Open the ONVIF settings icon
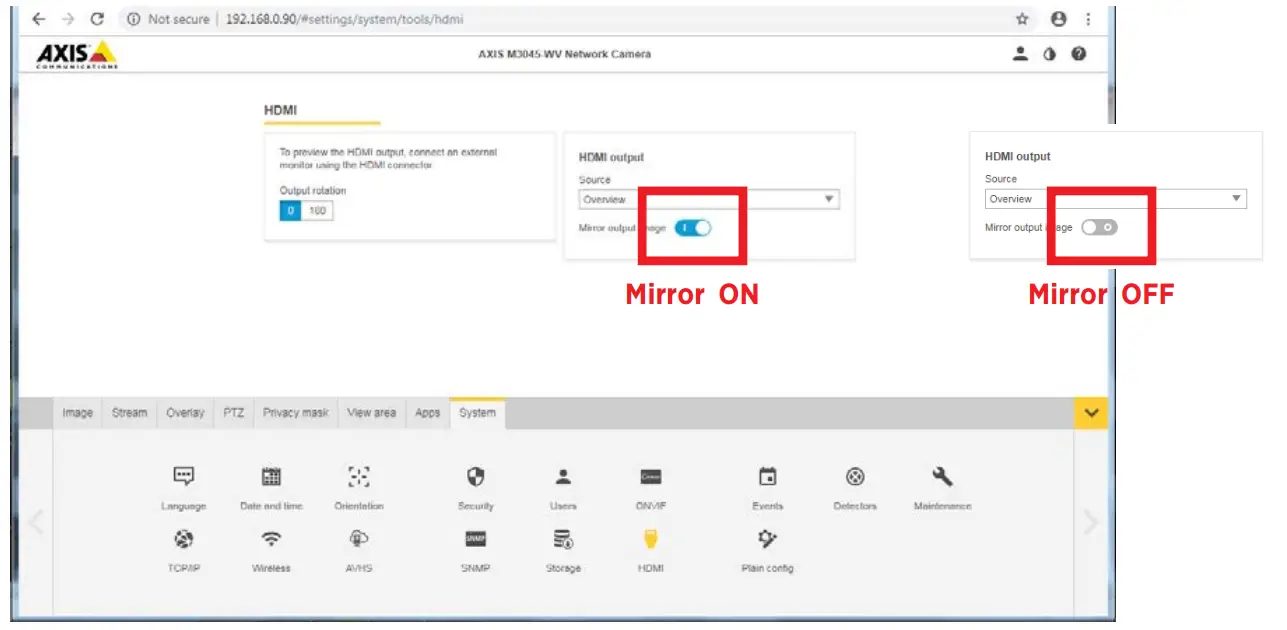 pyautogui.click(x=651, y=477)
